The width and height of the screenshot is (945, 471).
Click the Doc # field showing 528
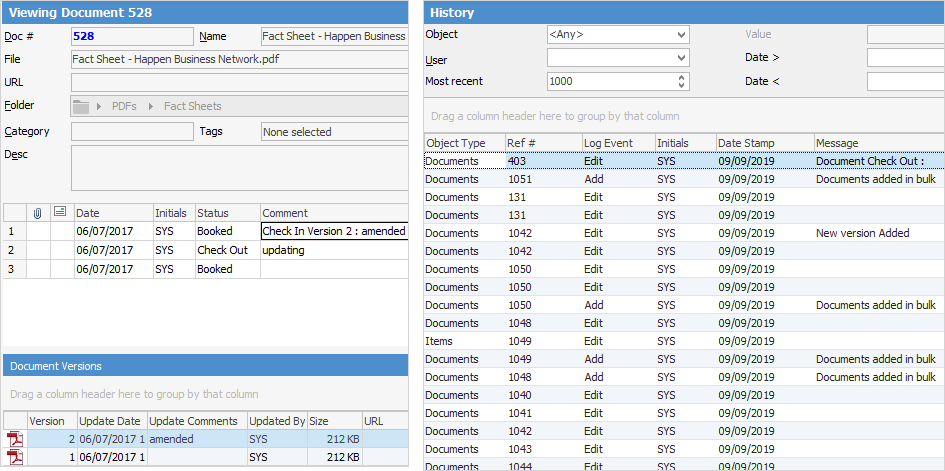click(130, 36)
